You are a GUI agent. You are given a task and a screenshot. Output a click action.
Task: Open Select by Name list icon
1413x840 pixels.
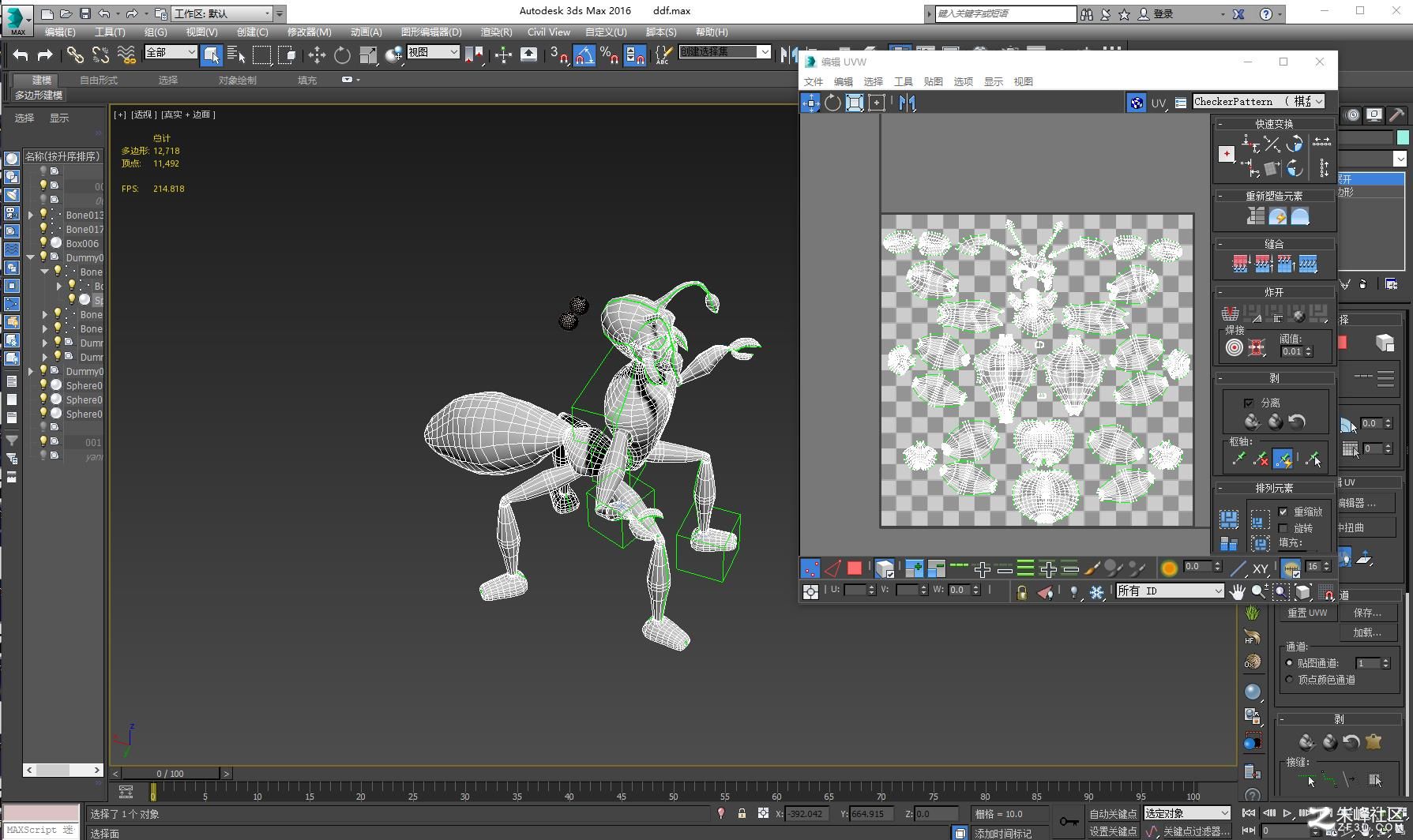click(x=236, y=54)
